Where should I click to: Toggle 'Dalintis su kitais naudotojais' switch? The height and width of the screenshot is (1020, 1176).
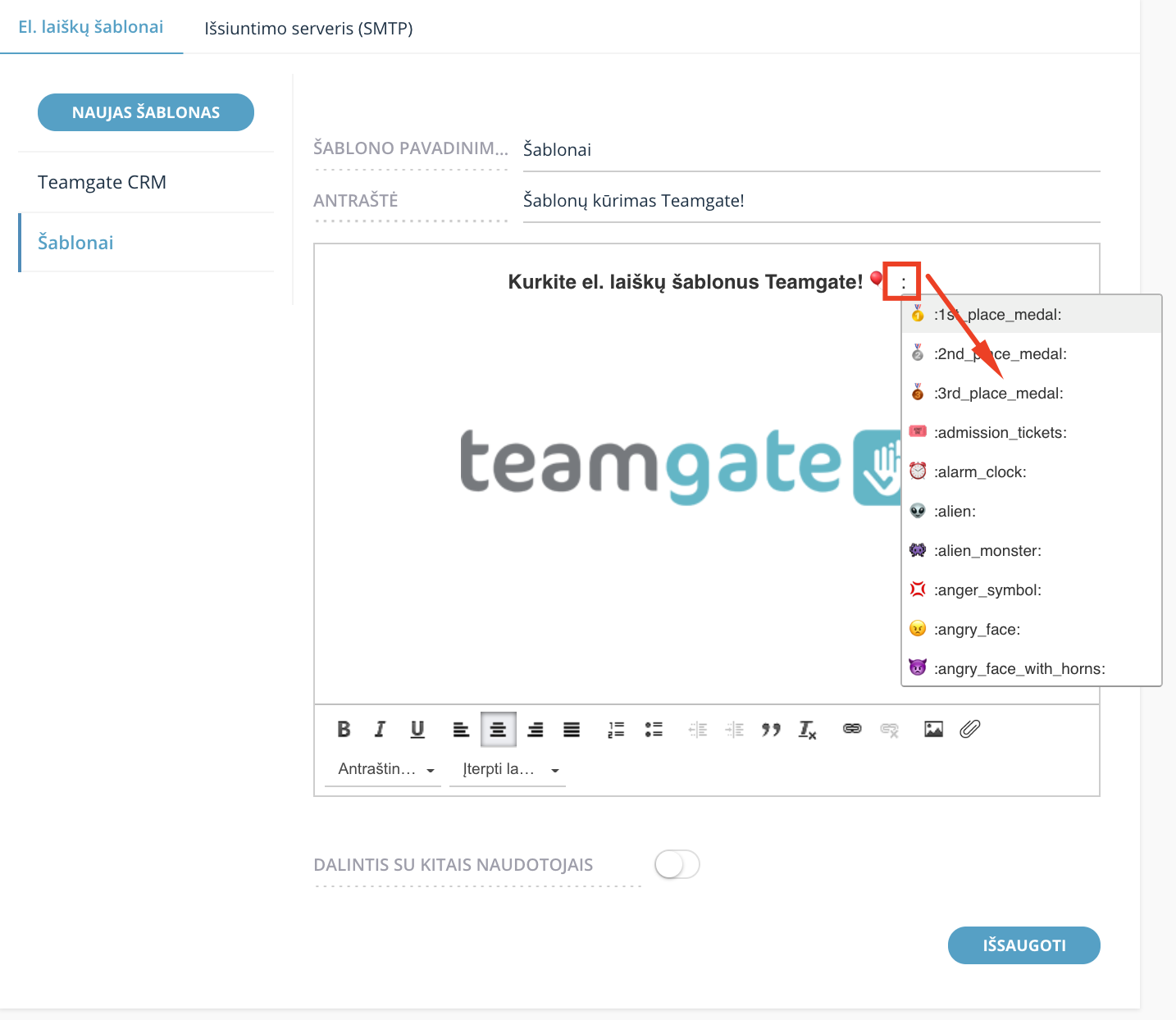click(x=677, y=864)
